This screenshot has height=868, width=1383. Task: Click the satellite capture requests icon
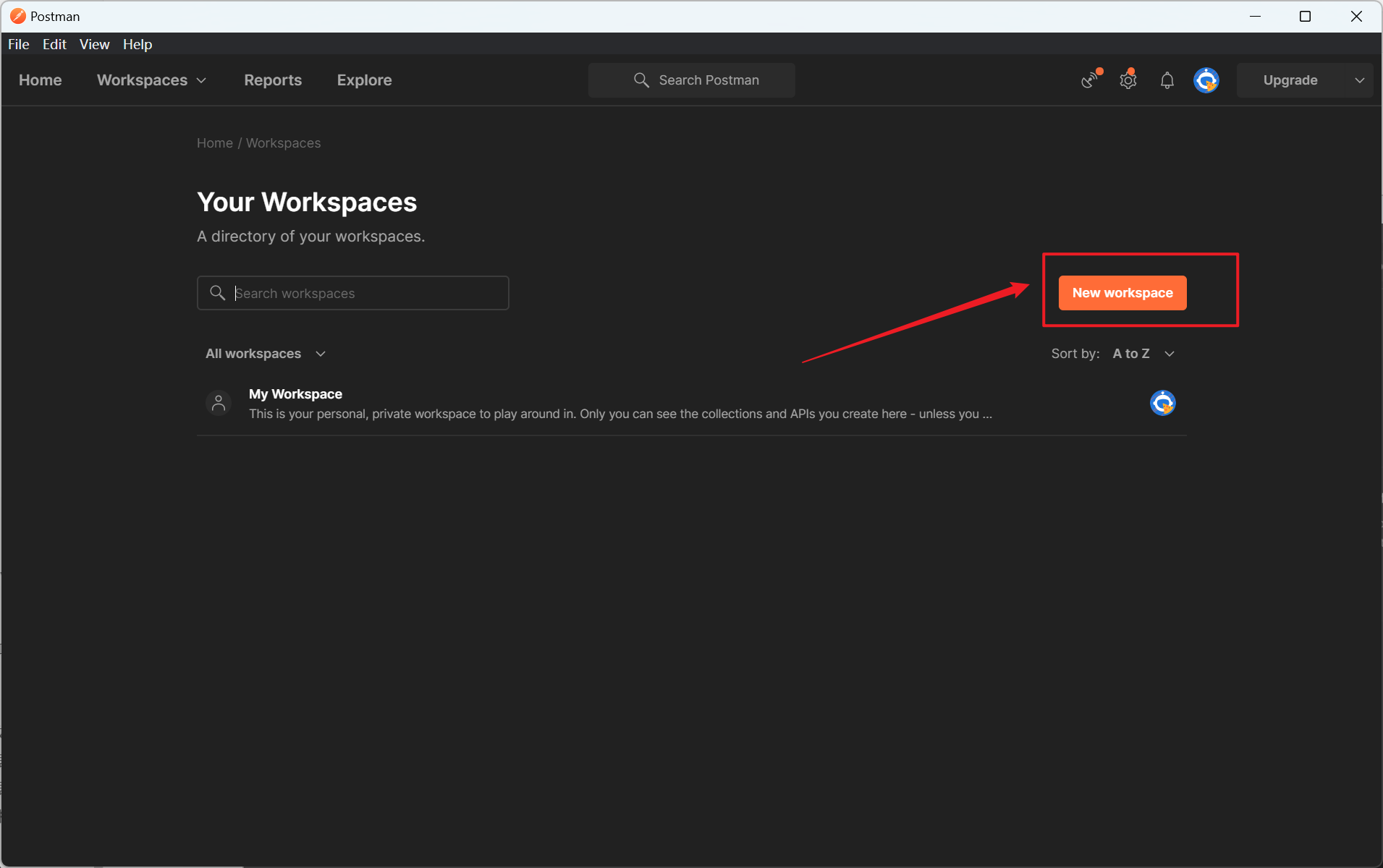[1090, 80]
